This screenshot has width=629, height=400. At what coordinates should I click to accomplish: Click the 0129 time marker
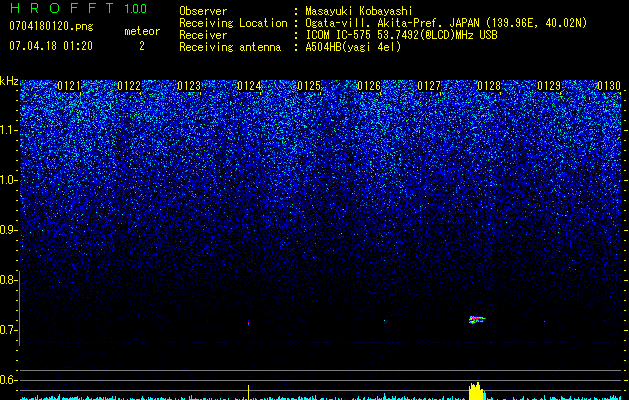coord(549,86)
